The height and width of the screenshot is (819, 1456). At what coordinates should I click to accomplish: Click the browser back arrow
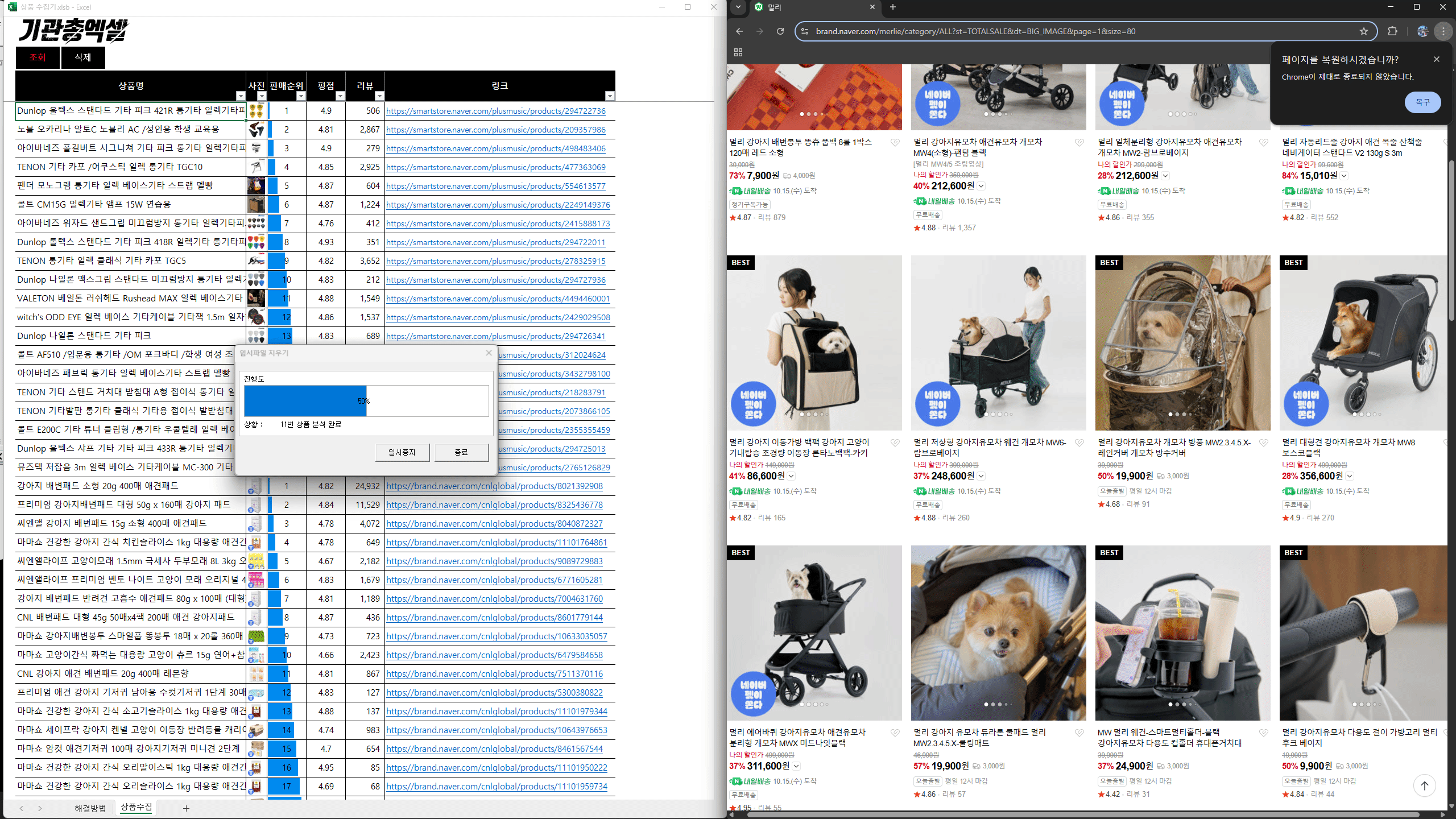[739, 31]
